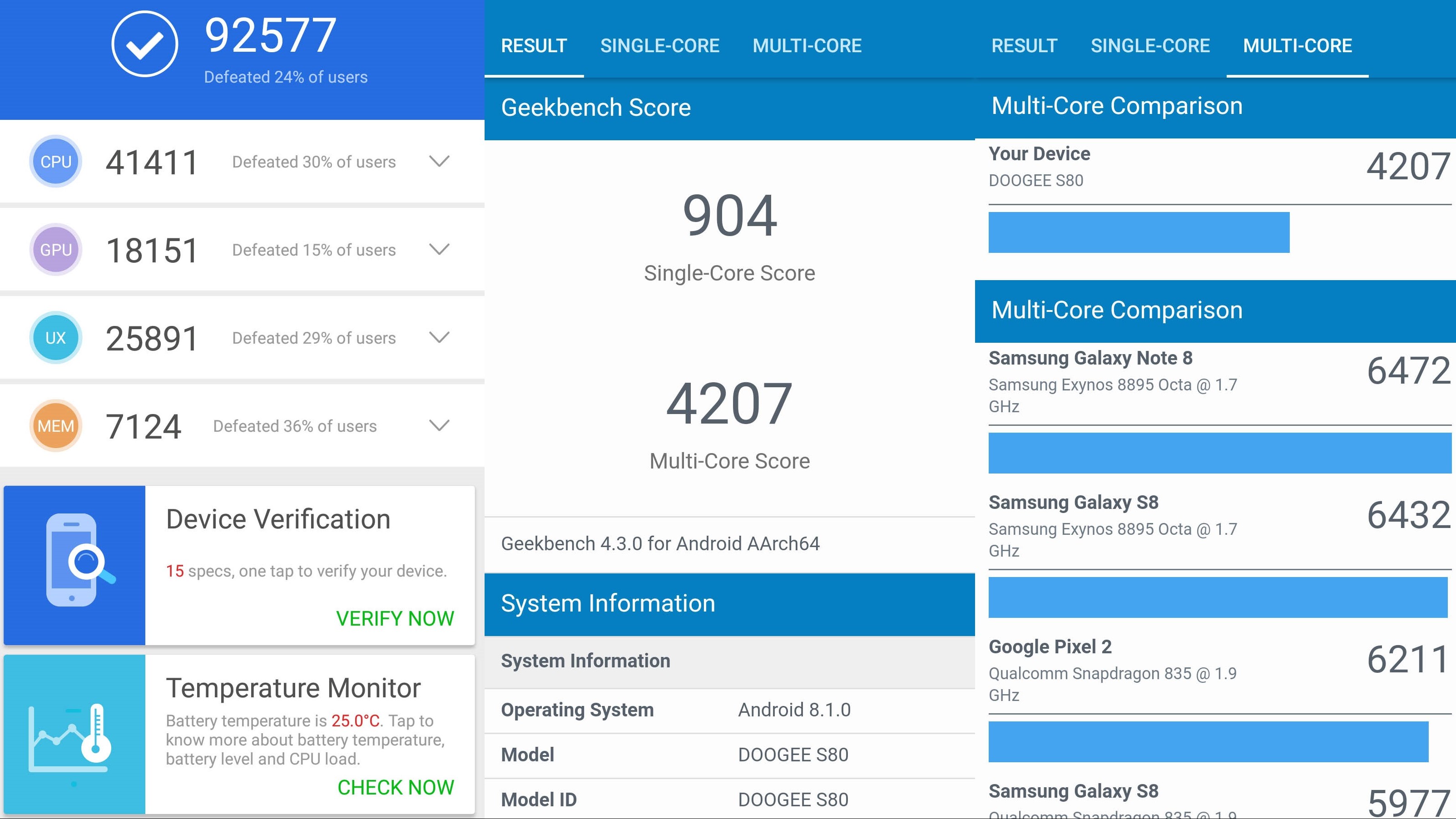Tap the teal UX score icon
The height and width of the screenshot is (819, 1456).
pos(55,338)
